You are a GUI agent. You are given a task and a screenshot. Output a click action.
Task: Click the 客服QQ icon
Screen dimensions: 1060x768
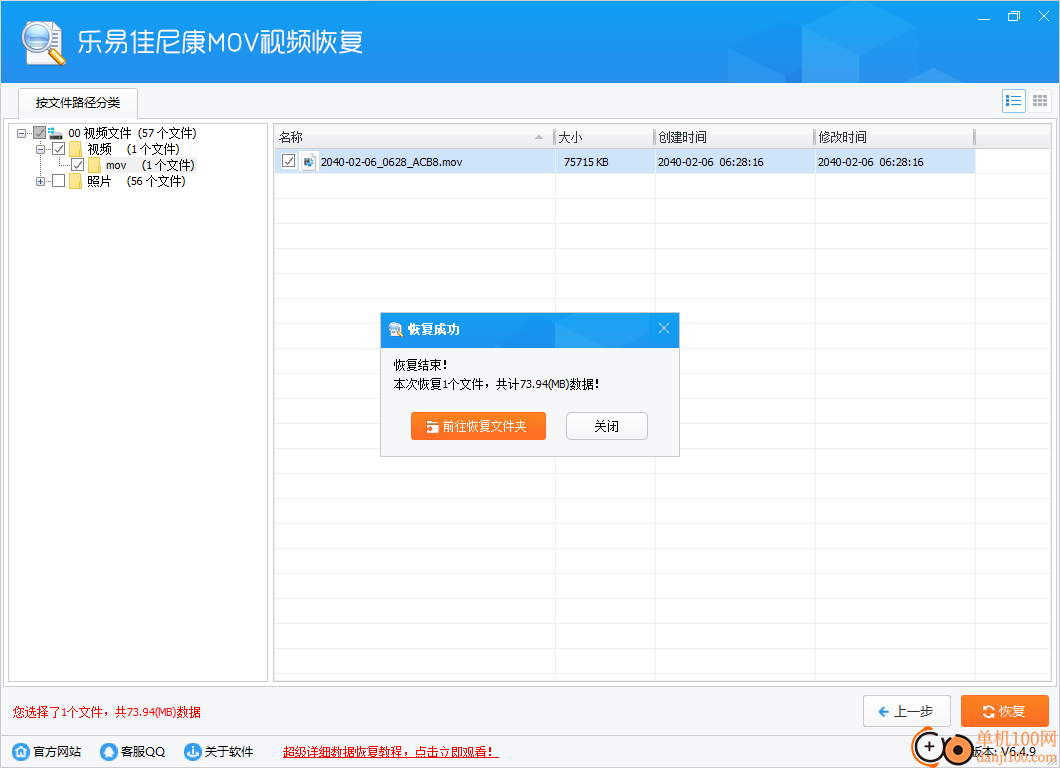108,751
